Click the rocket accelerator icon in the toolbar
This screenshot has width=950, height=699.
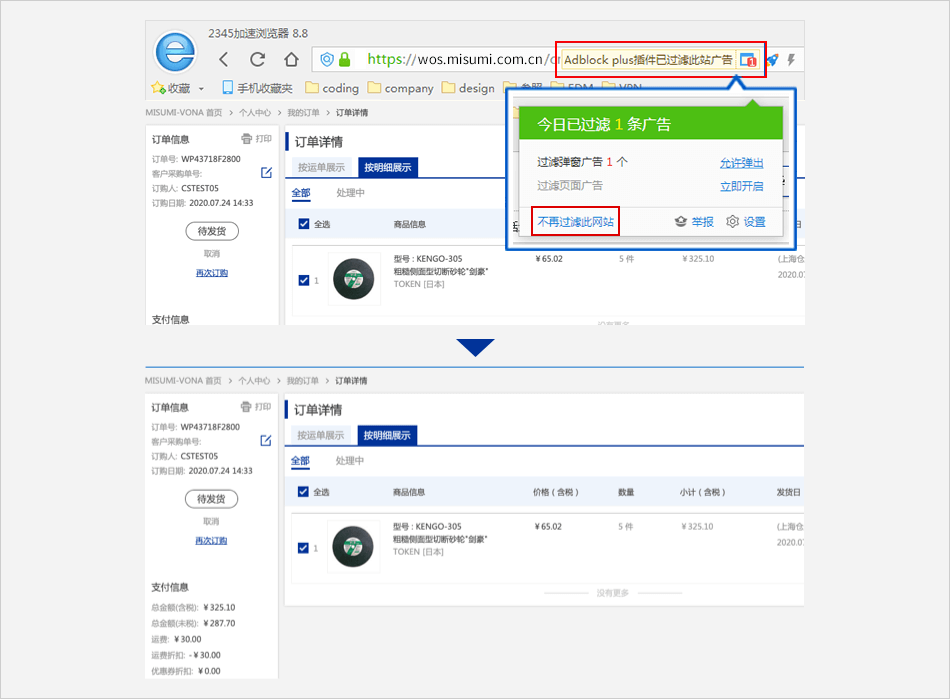(772, 60)
